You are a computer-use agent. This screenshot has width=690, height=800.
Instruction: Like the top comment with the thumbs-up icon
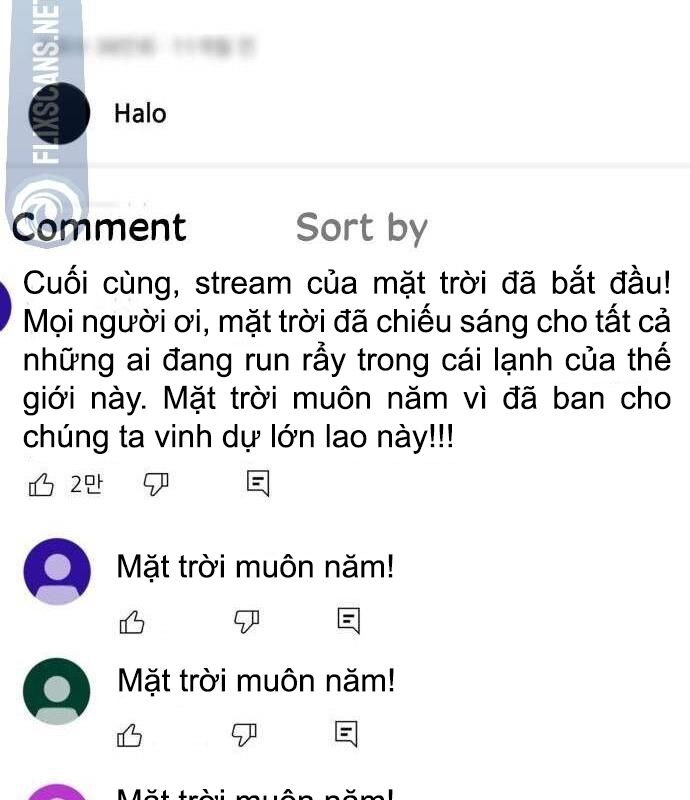[x=41, y=484]
